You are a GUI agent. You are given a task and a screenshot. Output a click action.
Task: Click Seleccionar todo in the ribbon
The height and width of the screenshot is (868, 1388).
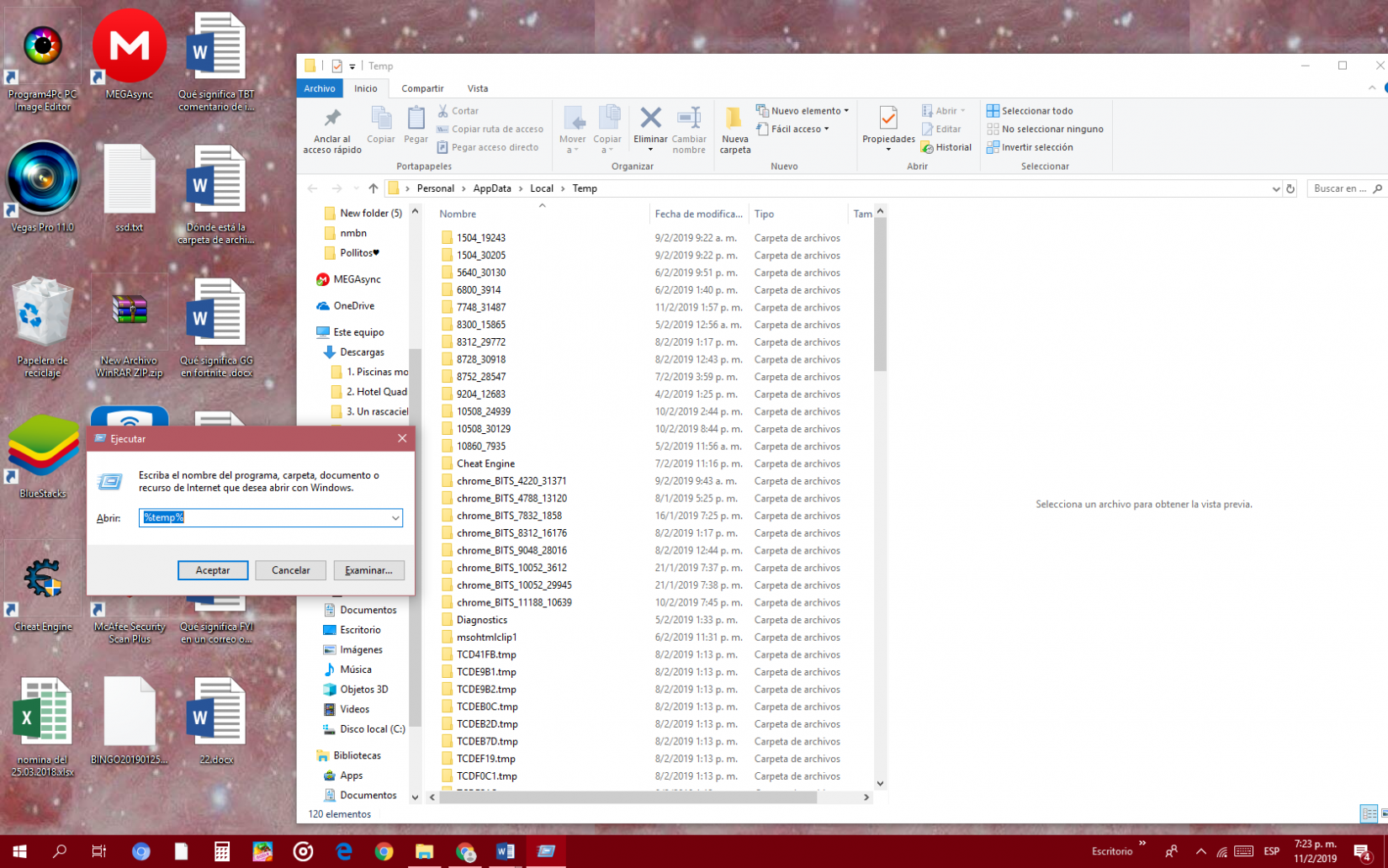tap(1030, 111)
